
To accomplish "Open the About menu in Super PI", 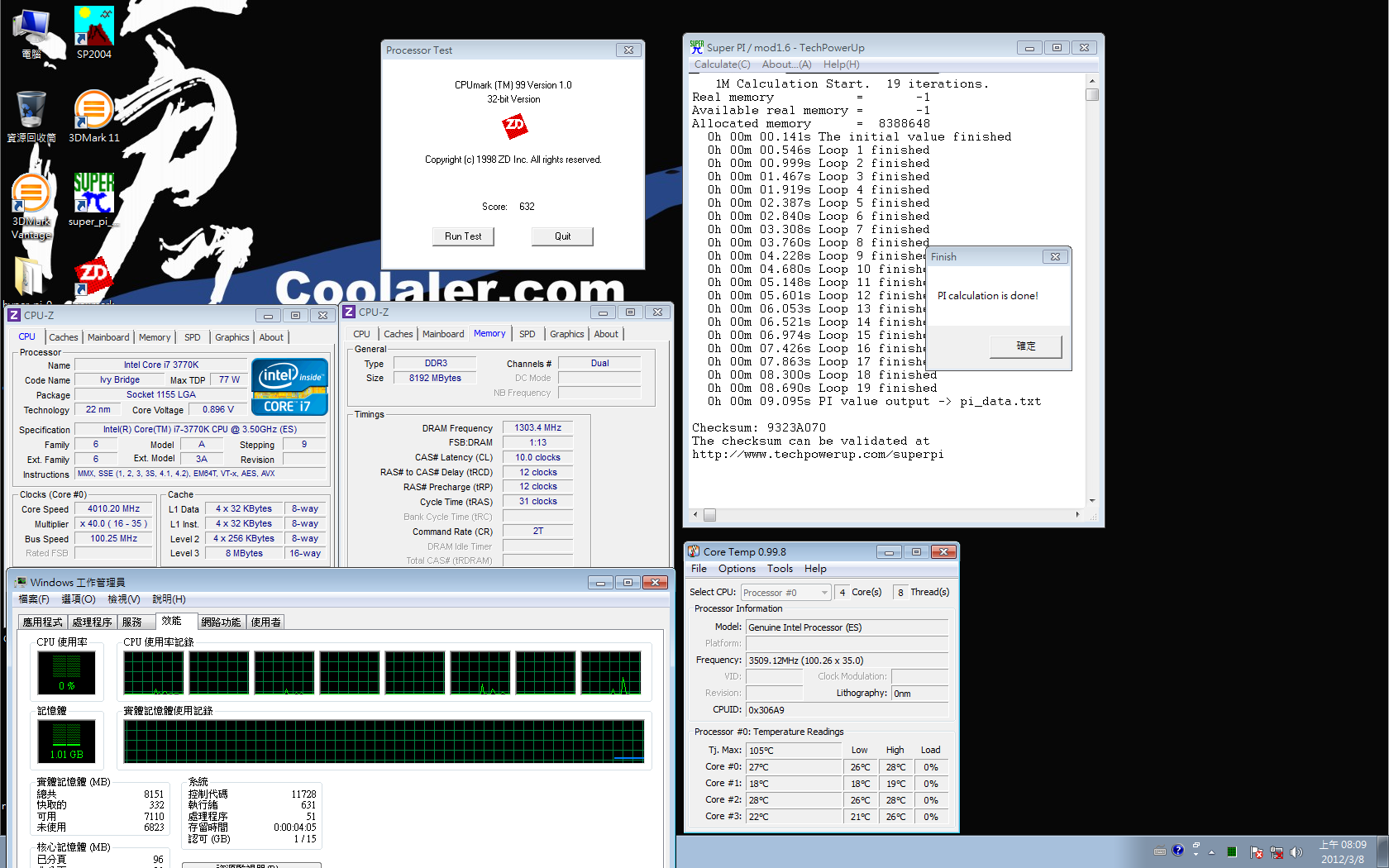I will point(786,64).
